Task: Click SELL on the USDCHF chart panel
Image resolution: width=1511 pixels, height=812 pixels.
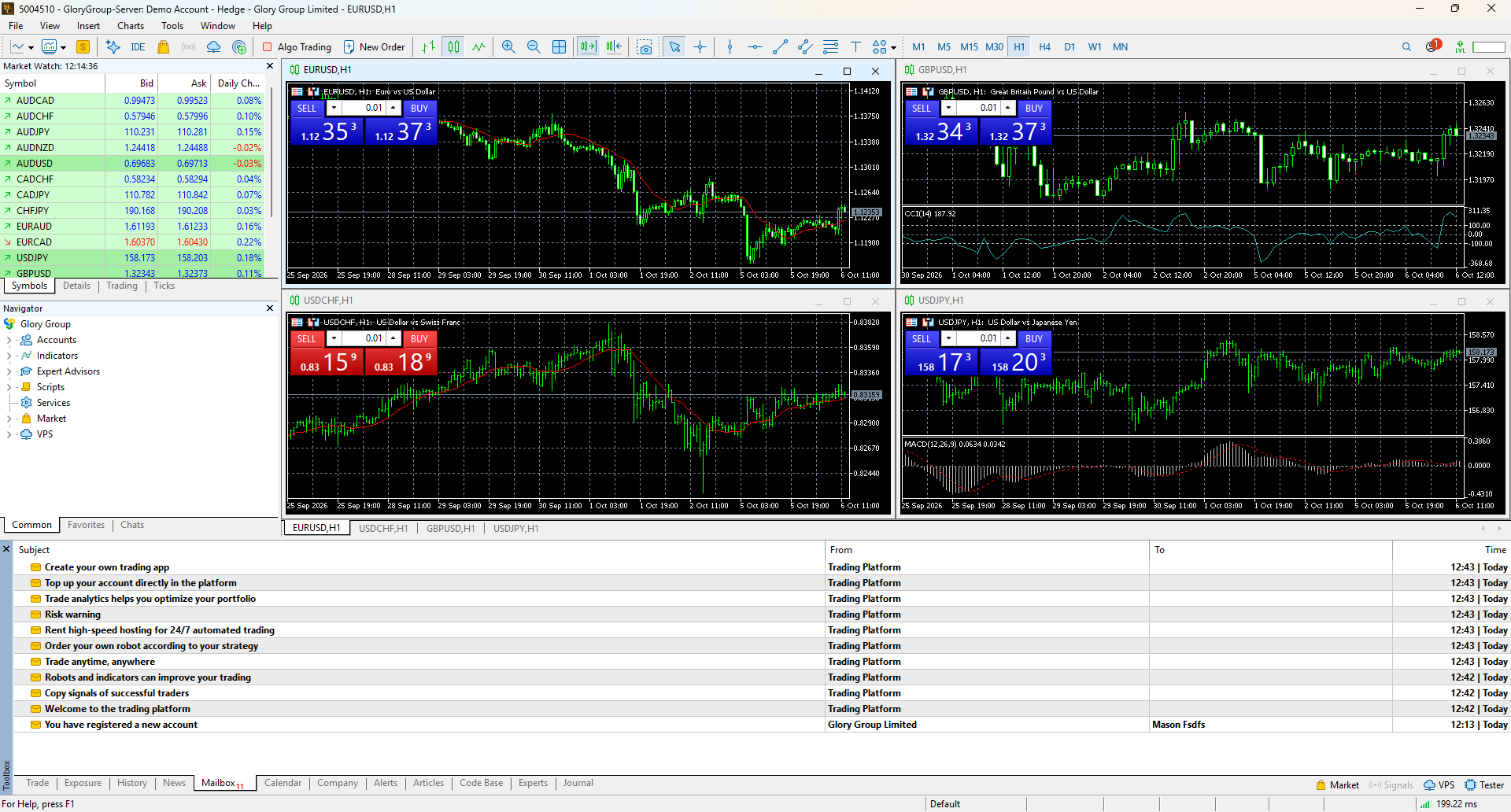Action: [307, 339]
